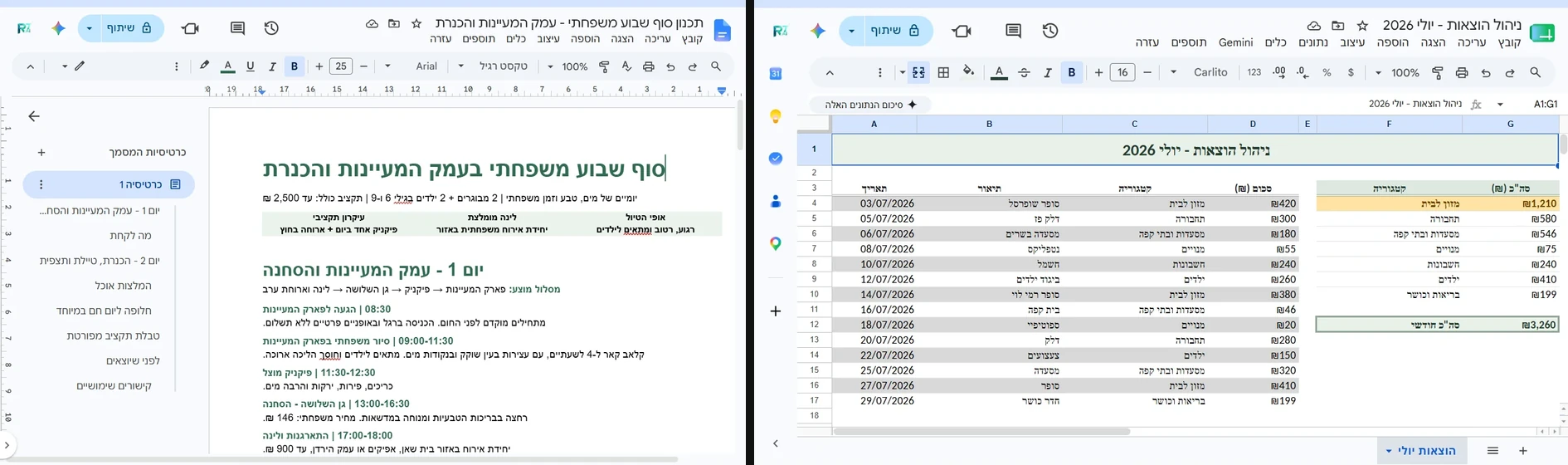Open version history in the Docs window
This screenshot has width=1568, height=465.
(x=271, y=28)
